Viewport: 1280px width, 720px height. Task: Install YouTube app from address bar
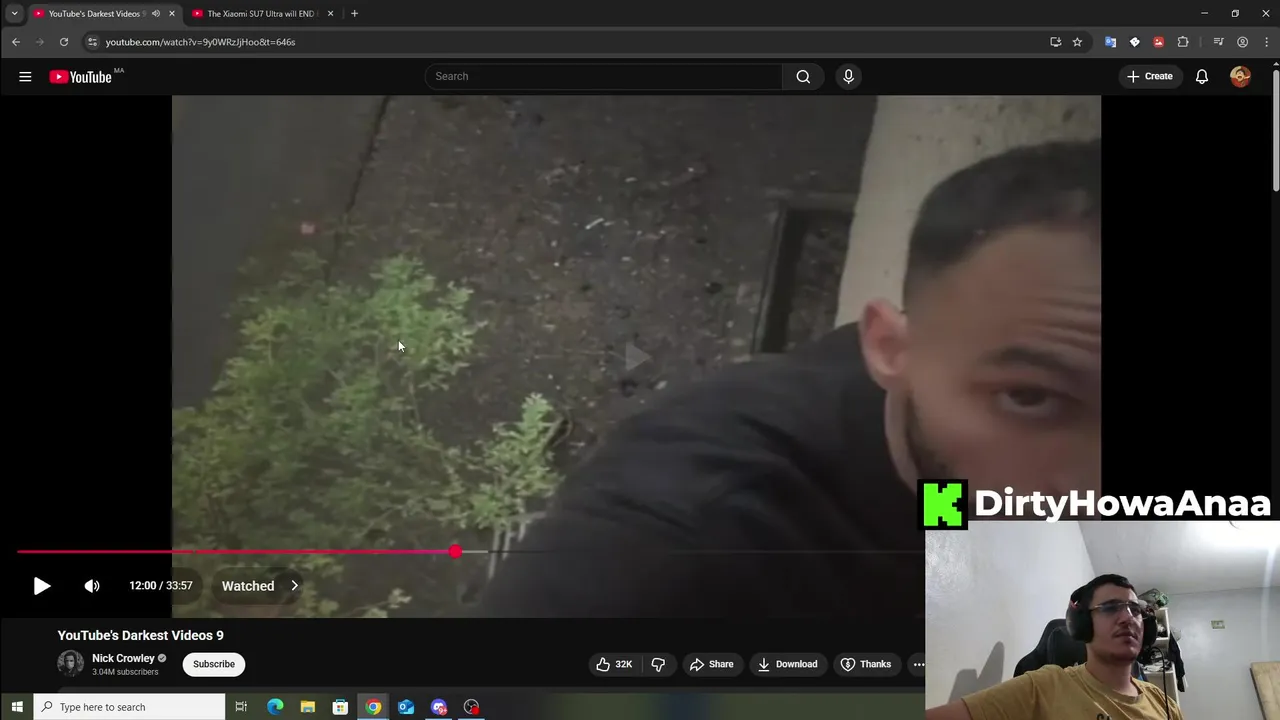pos(1055,42)
